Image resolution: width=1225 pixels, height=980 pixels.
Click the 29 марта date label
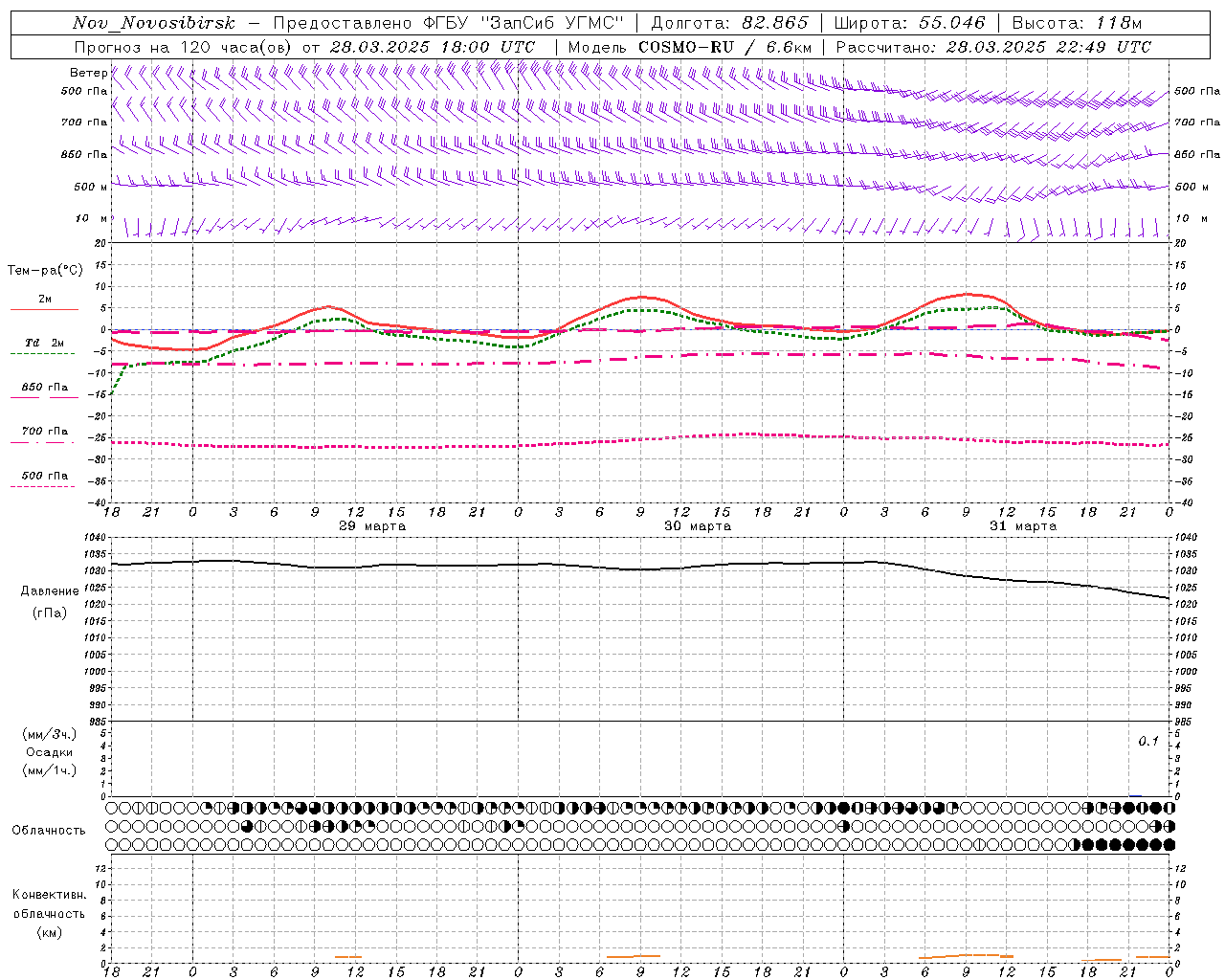(372, 526)
